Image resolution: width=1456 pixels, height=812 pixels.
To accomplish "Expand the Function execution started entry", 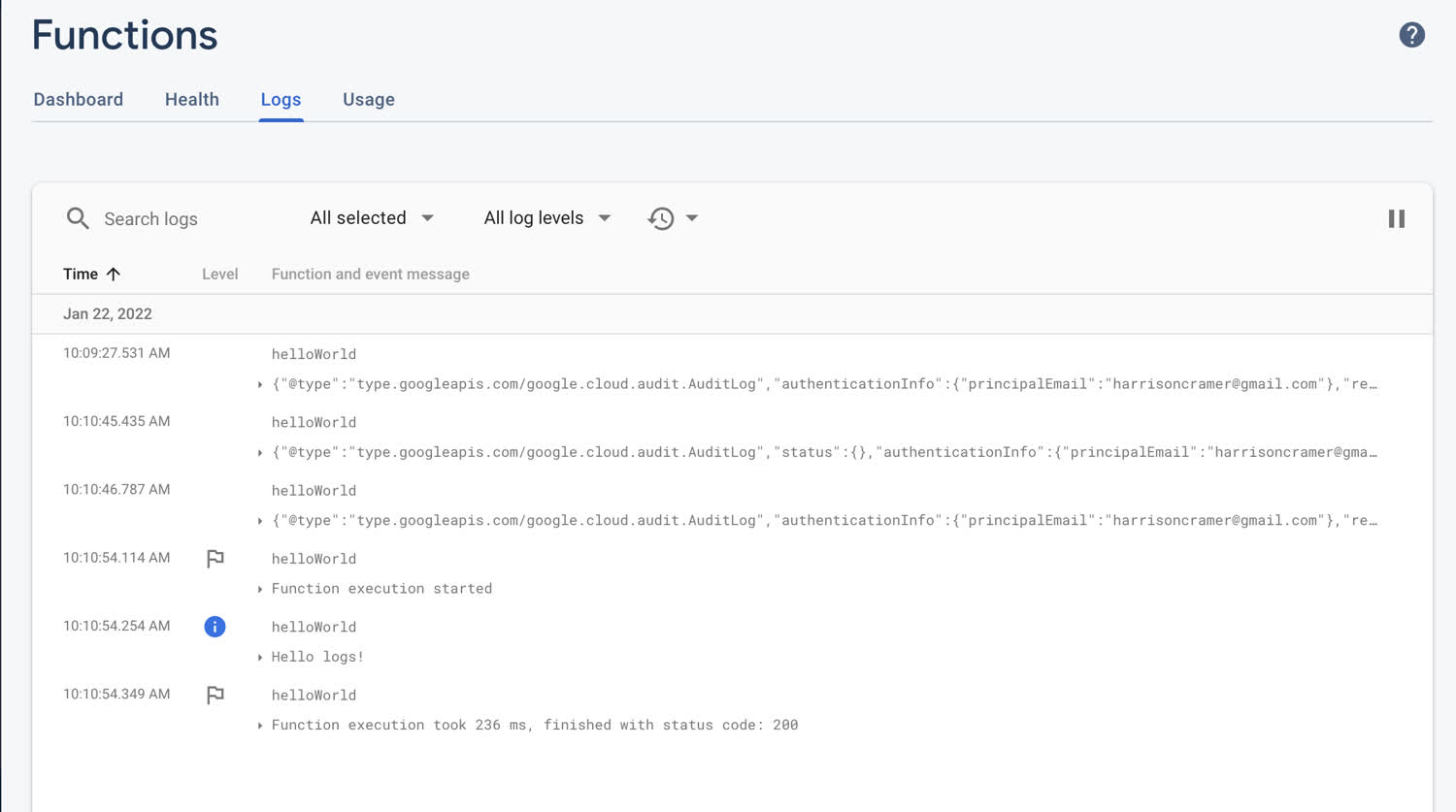I will click(260, 589).
